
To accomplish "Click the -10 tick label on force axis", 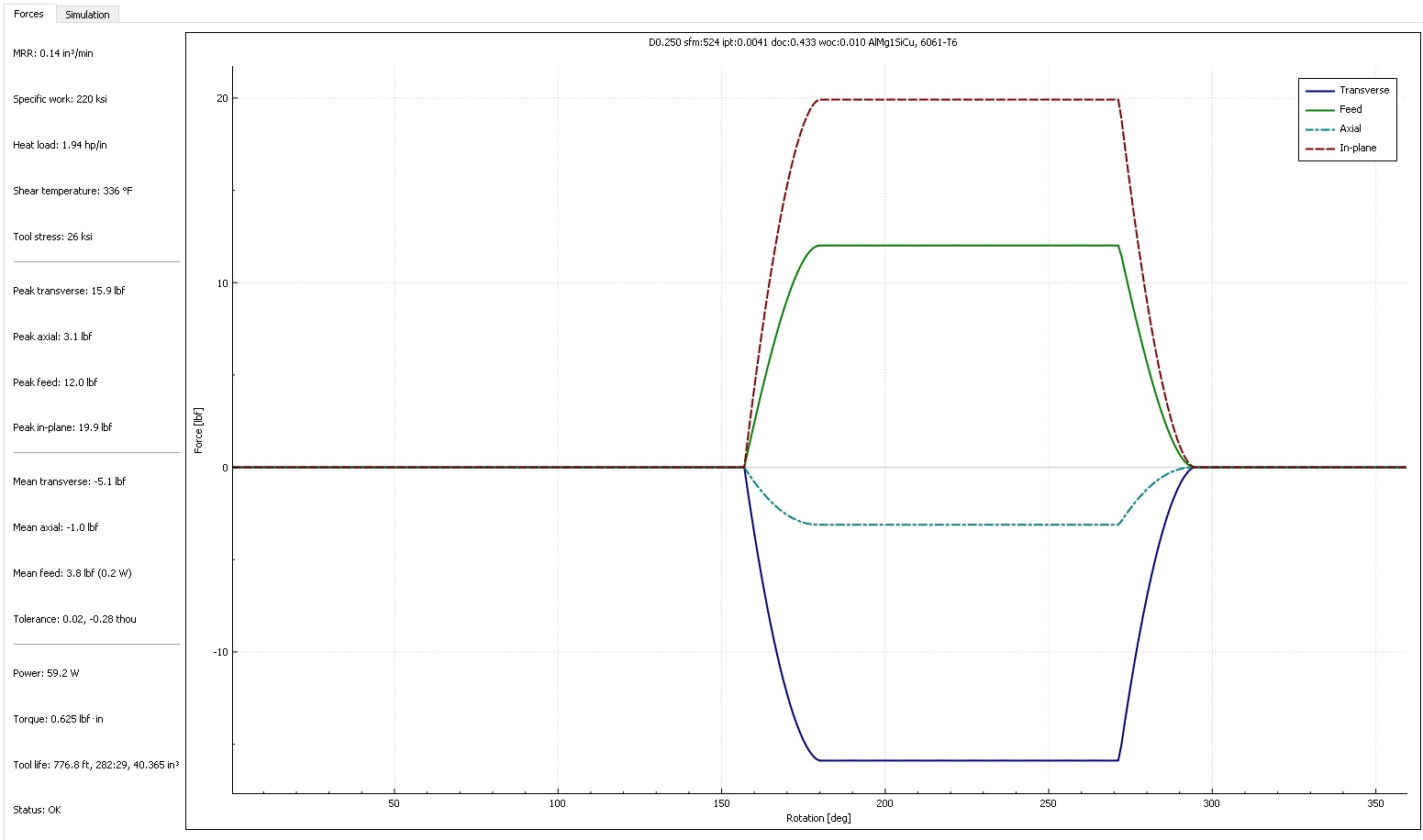I will pos(219,652).
